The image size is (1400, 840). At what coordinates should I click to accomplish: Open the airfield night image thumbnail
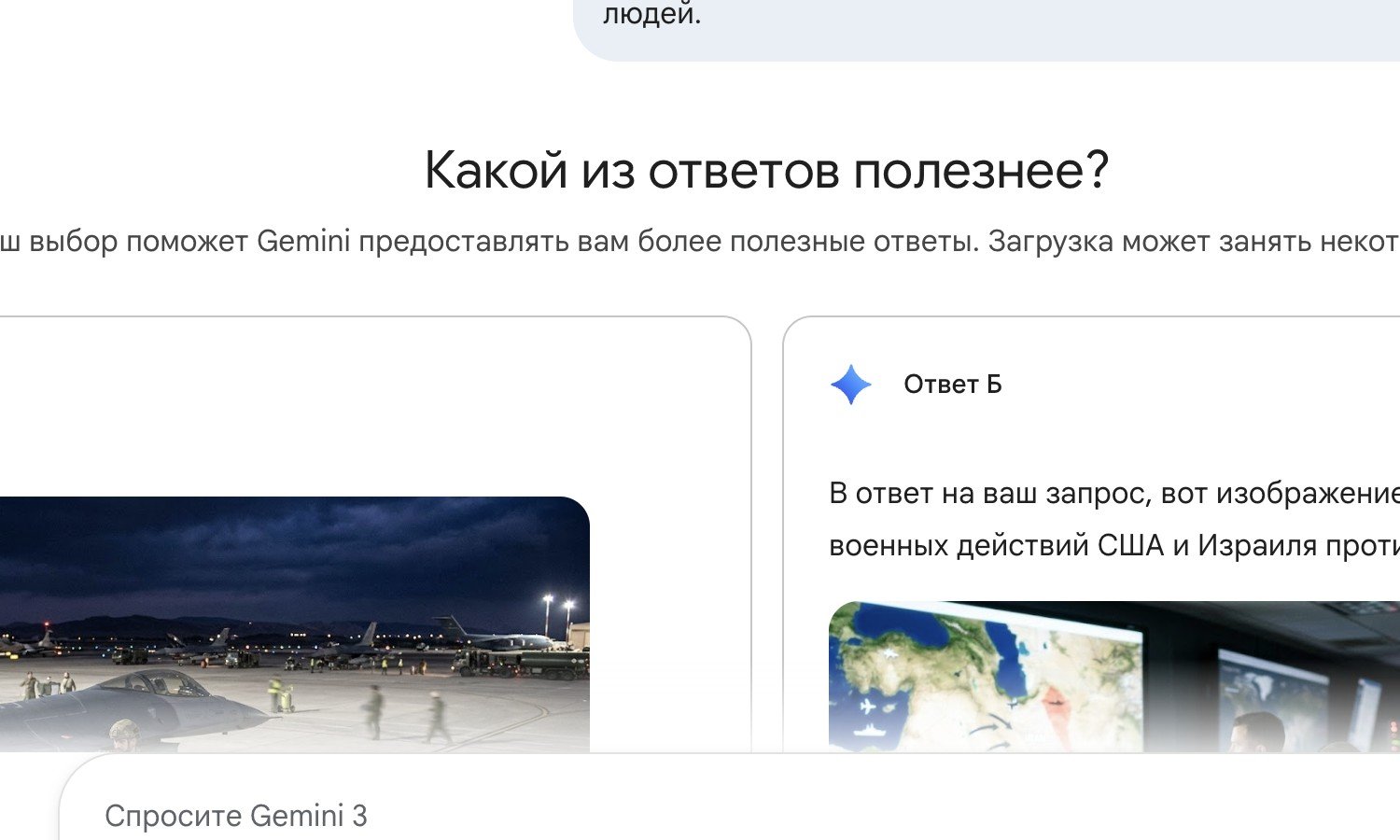pyautogui.click(x=295, y=624)
